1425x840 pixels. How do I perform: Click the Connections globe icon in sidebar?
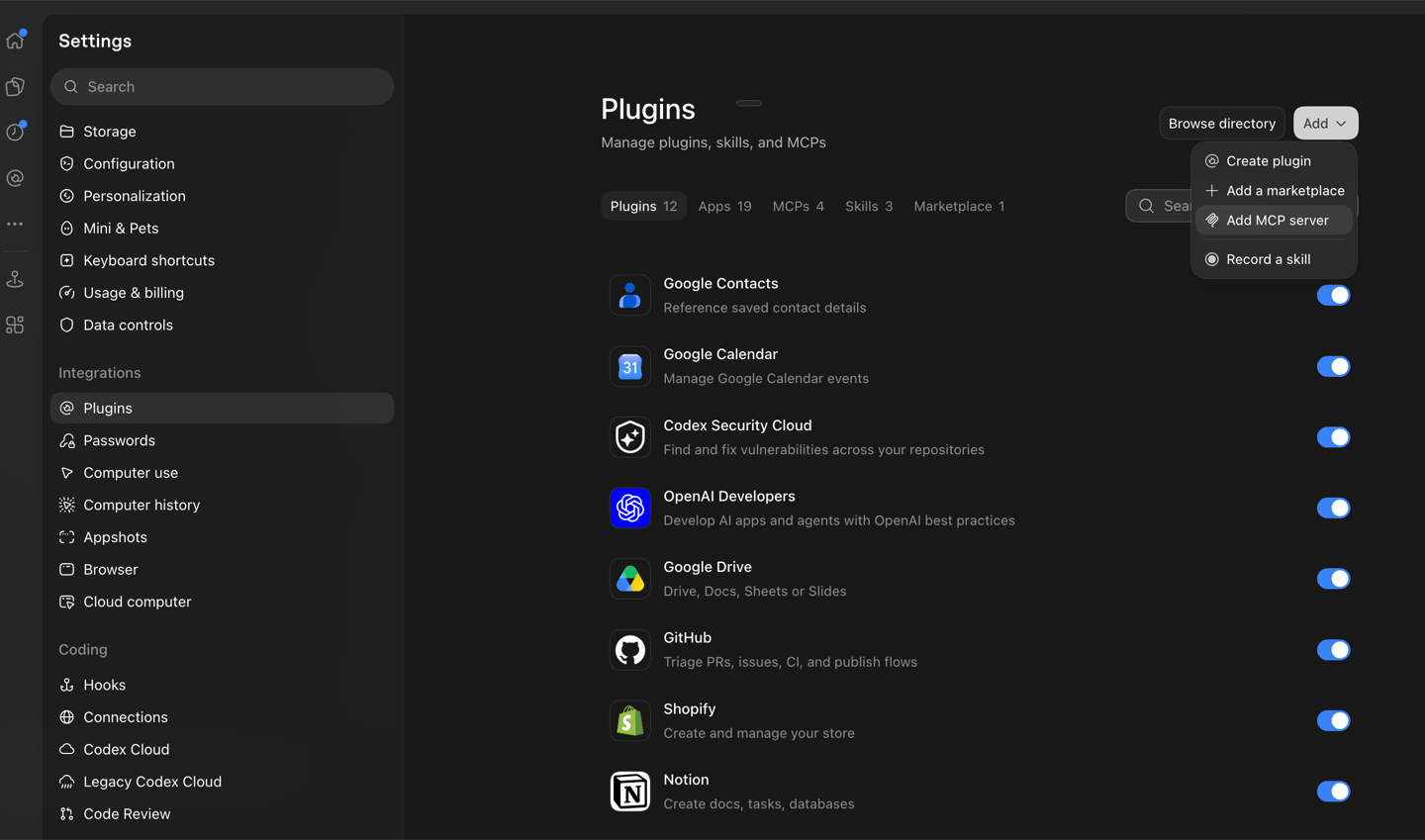[x=67, y=717]
